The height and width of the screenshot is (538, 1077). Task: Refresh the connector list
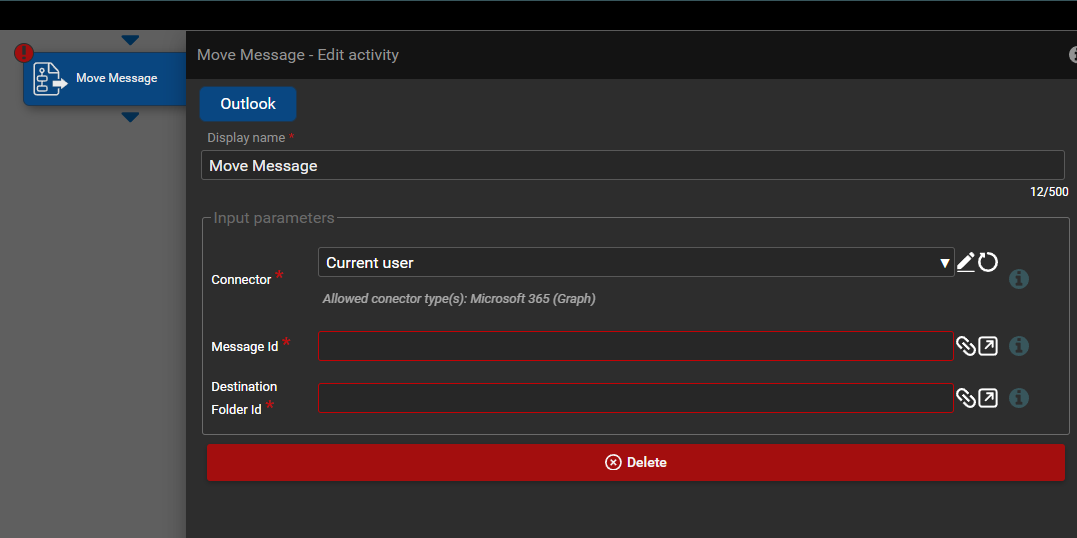click(x=988, y=262)
